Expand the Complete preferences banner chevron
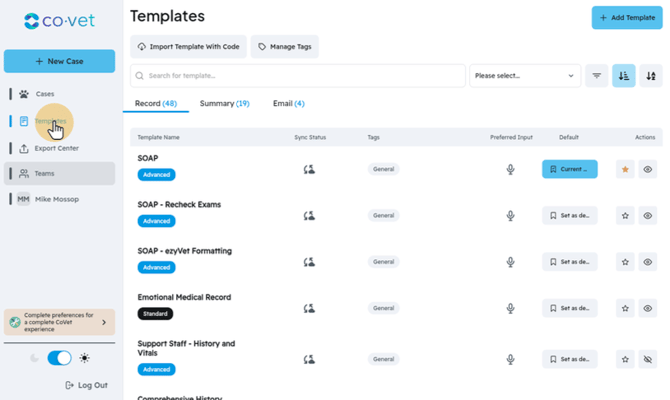This screenshot has height=400, width=670. [x=104, y=322]
